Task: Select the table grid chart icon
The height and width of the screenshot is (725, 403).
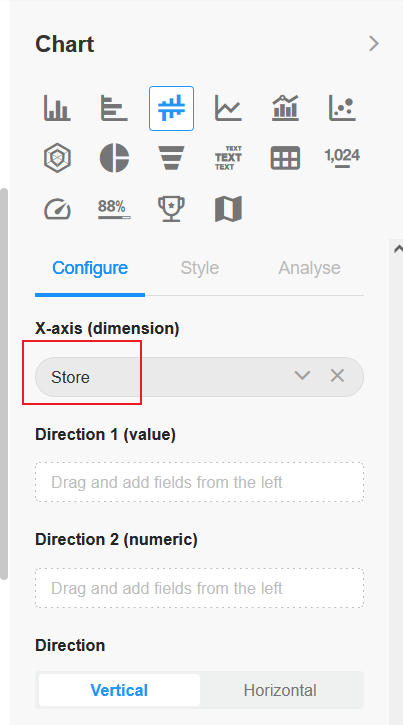Action: tap(285, 158)
